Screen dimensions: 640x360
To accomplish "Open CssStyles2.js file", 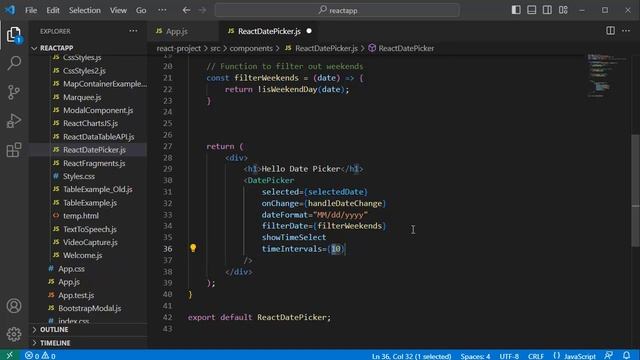I will pyautogui.click(x=84, y=71).
